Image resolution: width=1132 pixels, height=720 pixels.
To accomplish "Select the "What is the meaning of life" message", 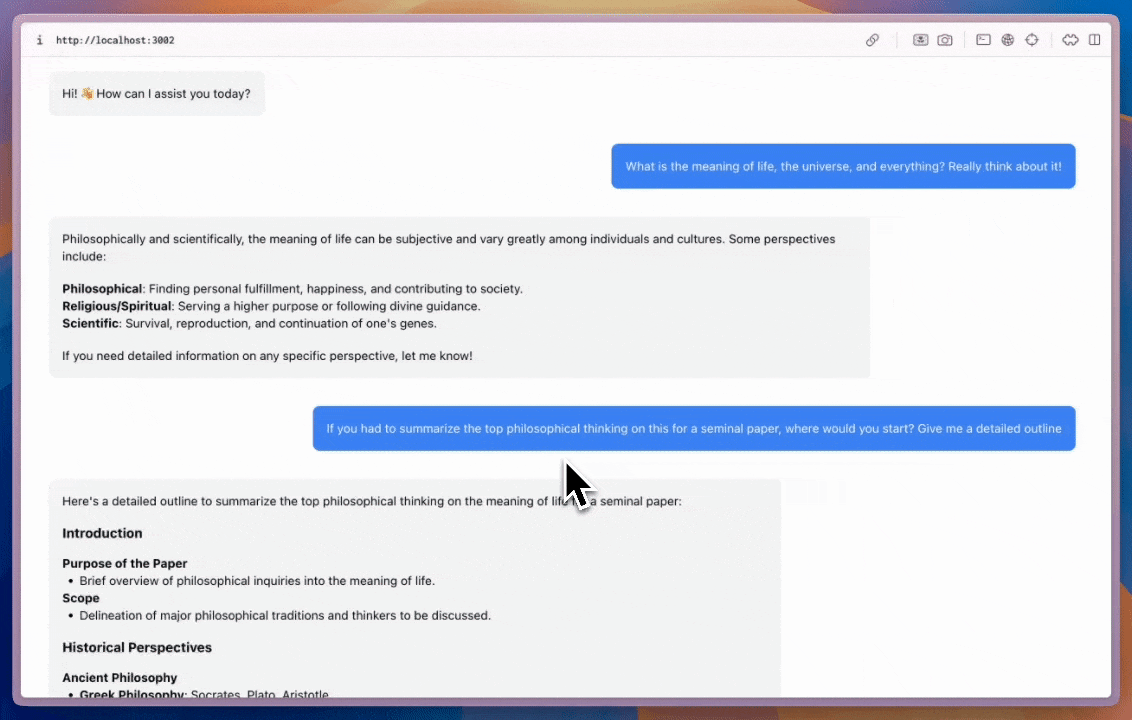I will point(843,166).
